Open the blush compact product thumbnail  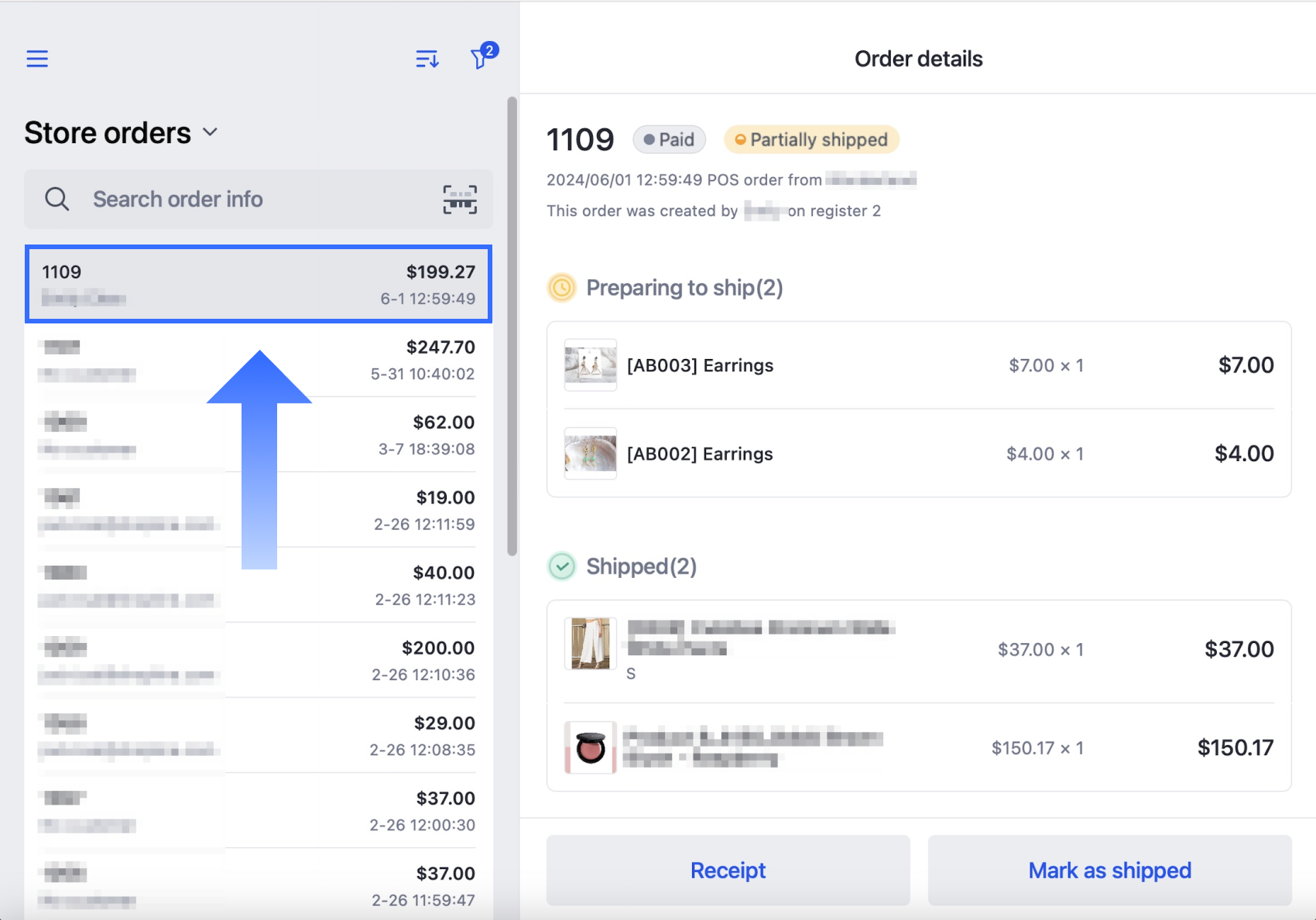point(591,747)
